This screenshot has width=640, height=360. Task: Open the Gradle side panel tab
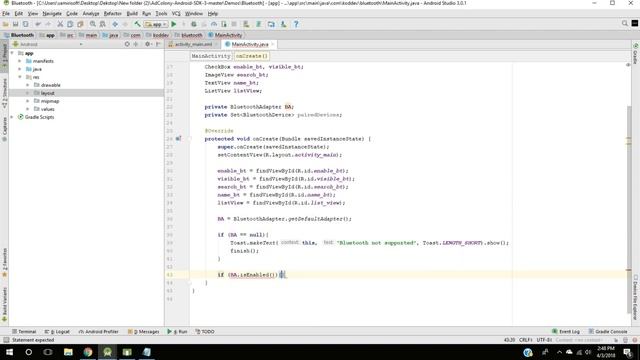pos(636,53)
